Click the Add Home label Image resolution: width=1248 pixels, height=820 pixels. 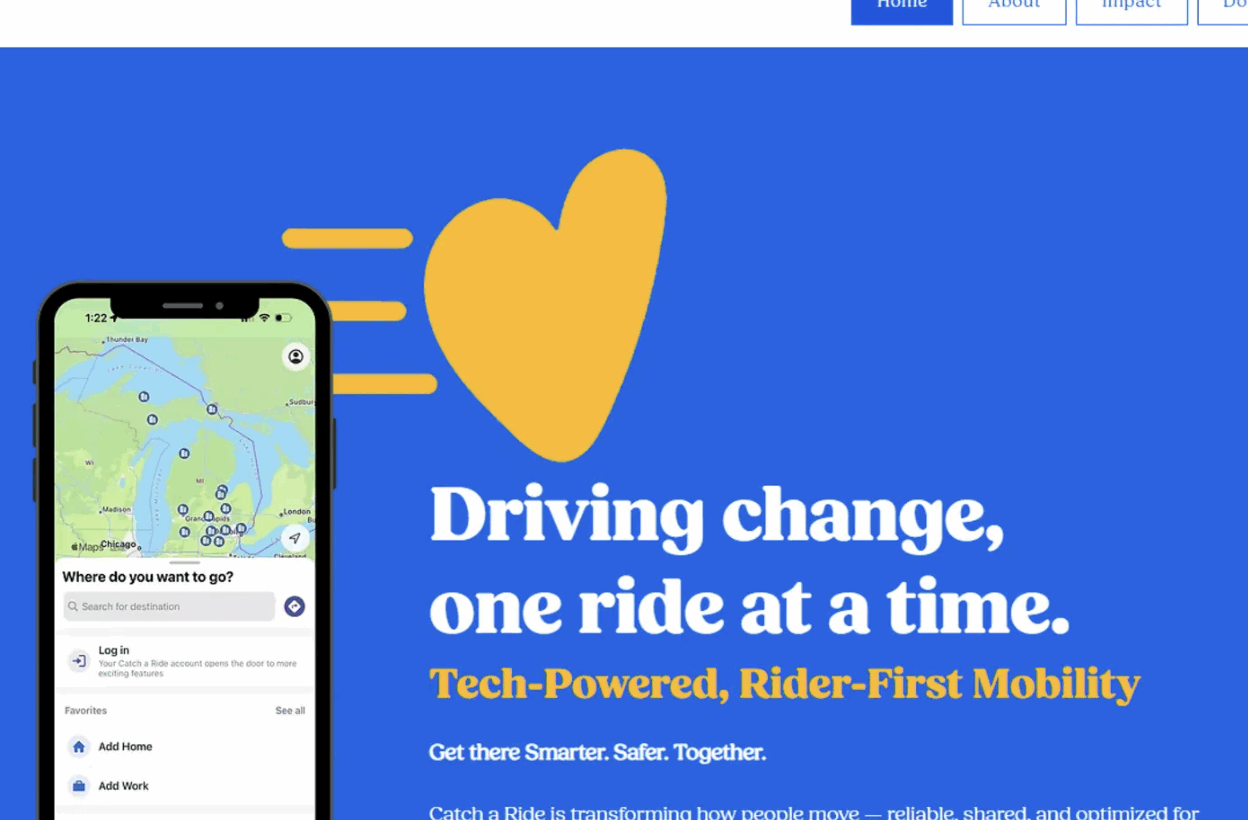pos(125,747)
